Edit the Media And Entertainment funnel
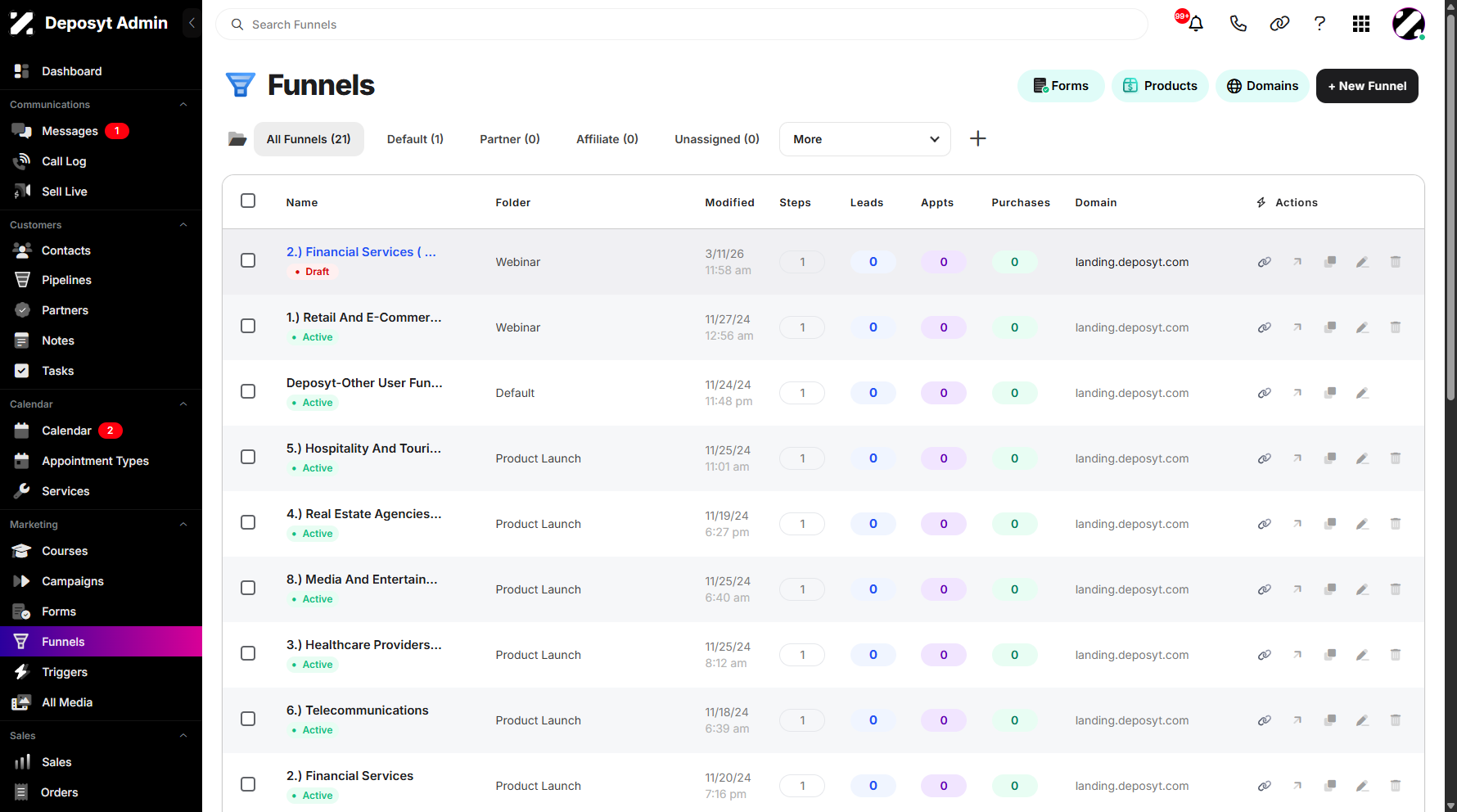This screenshot has width=1457, height=812. 1363,589
